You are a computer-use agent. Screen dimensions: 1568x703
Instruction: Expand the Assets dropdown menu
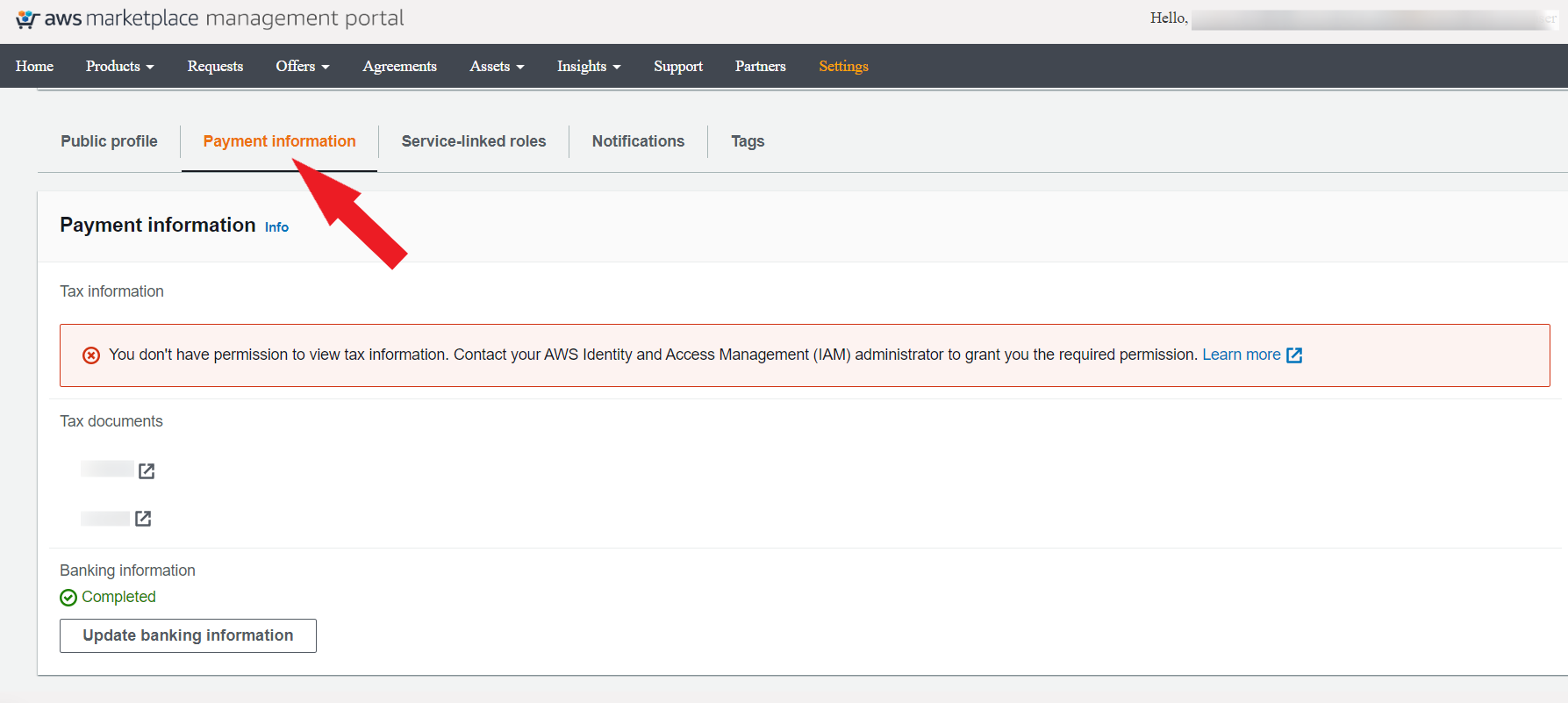497,66
